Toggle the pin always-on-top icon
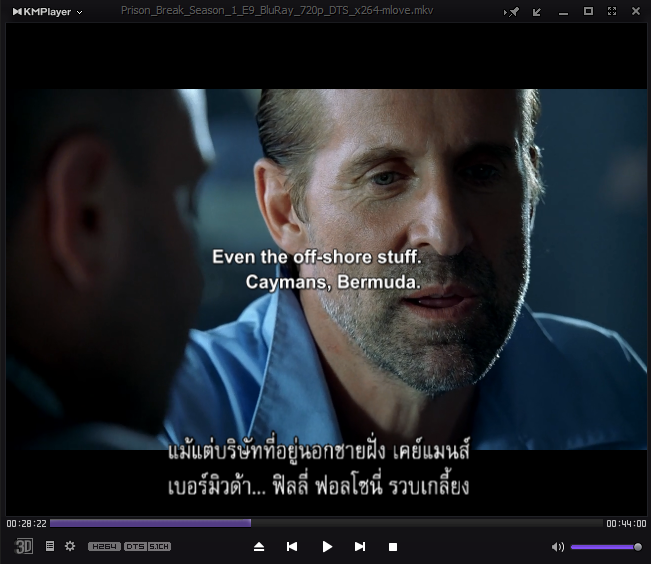This screenshot has height=564, width=651. coord(512,12)
